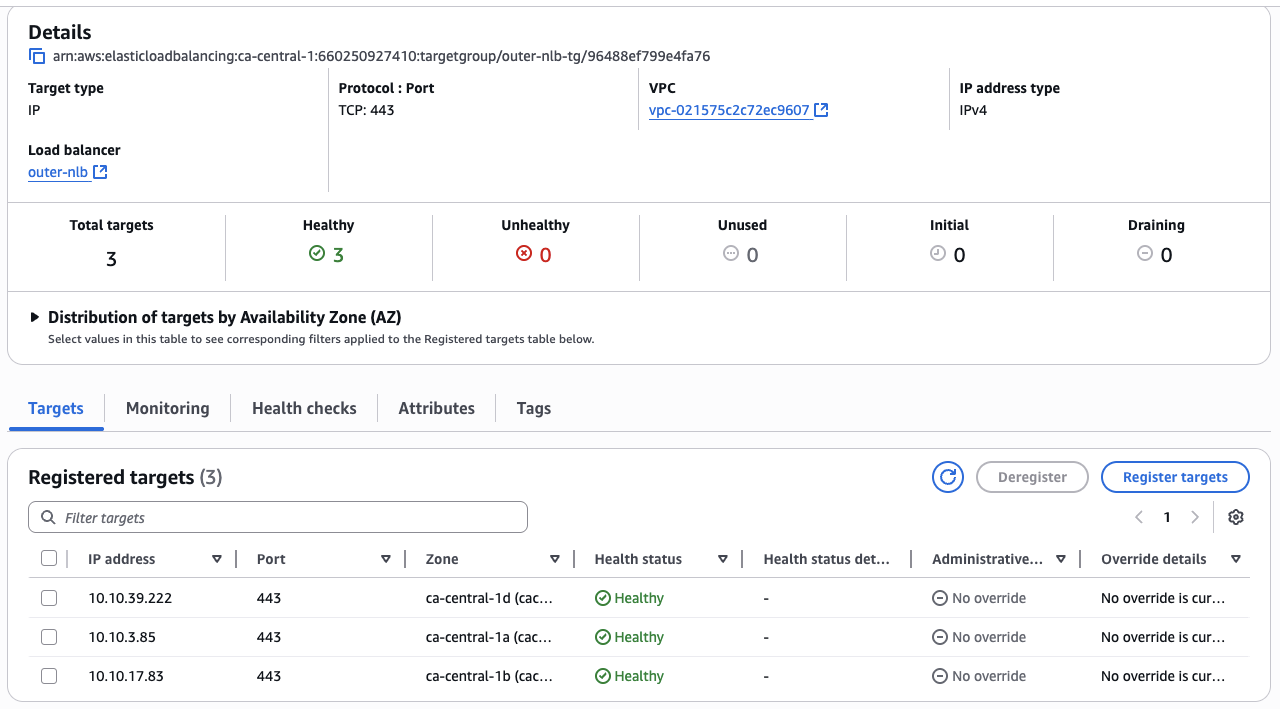Open the Monitoring tab

coord(167,408)
